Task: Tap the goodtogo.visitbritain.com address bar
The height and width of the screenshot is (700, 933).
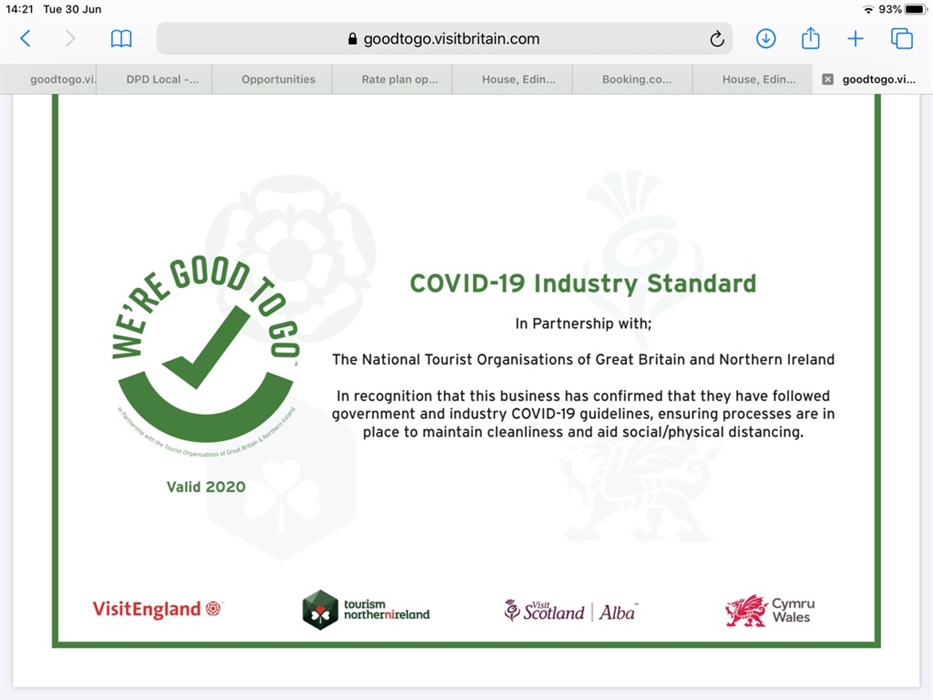Action: [x=444, y=39]
